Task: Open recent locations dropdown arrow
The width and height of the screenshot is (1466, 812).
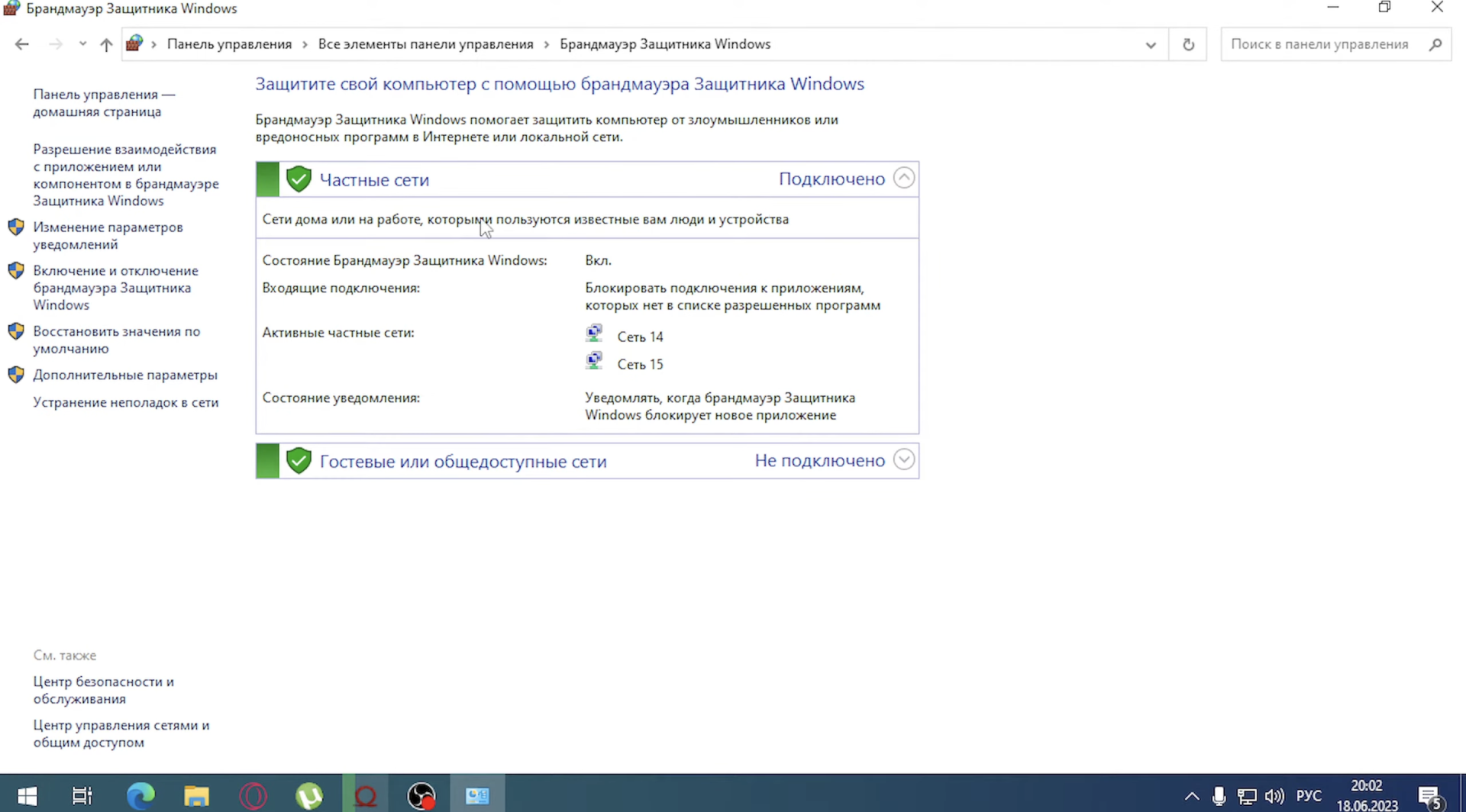Action: [82, 44]
